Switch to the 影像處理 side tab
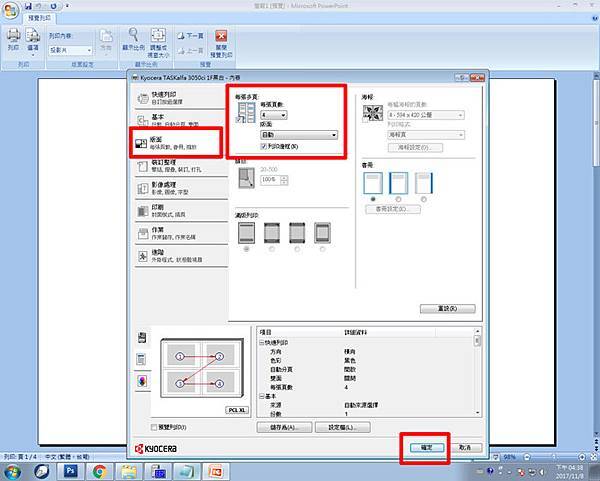 181,188
